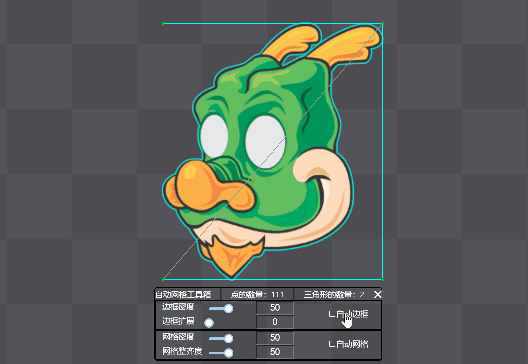Click the 自动边框 button
The width and height of the screenshot is (528, 364).
pyautogui.click(x=348, y=315)
